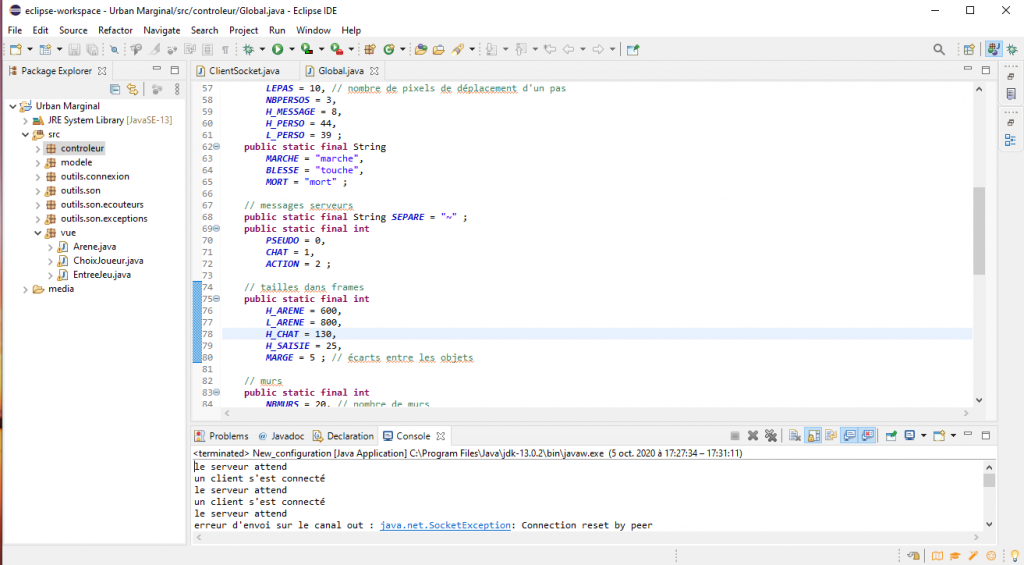Open the Refactor menu
The width and height of the screenshot is (1024, 565).
click(x=115, y=30)
